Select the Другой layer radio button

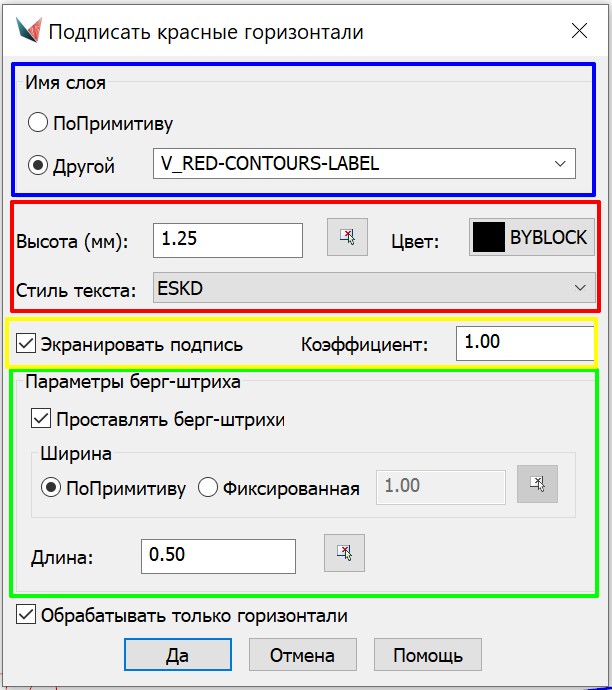[x=38, y=165]
